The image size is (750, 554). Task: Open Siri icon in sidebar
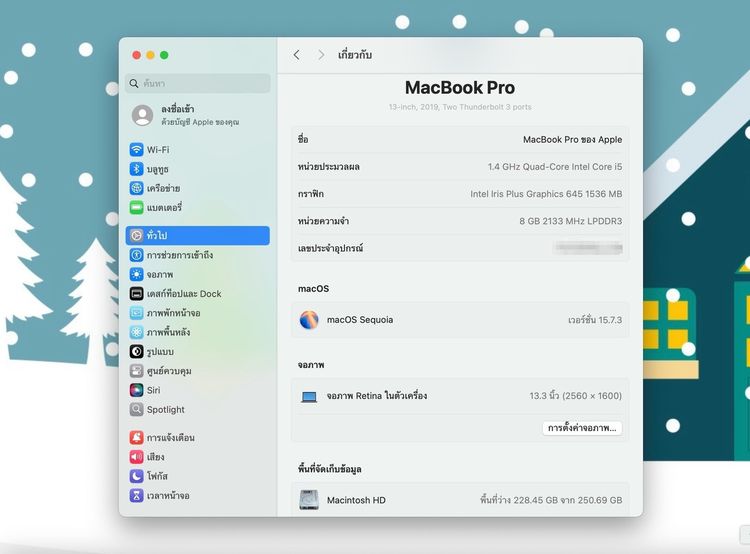click(136, 390)
